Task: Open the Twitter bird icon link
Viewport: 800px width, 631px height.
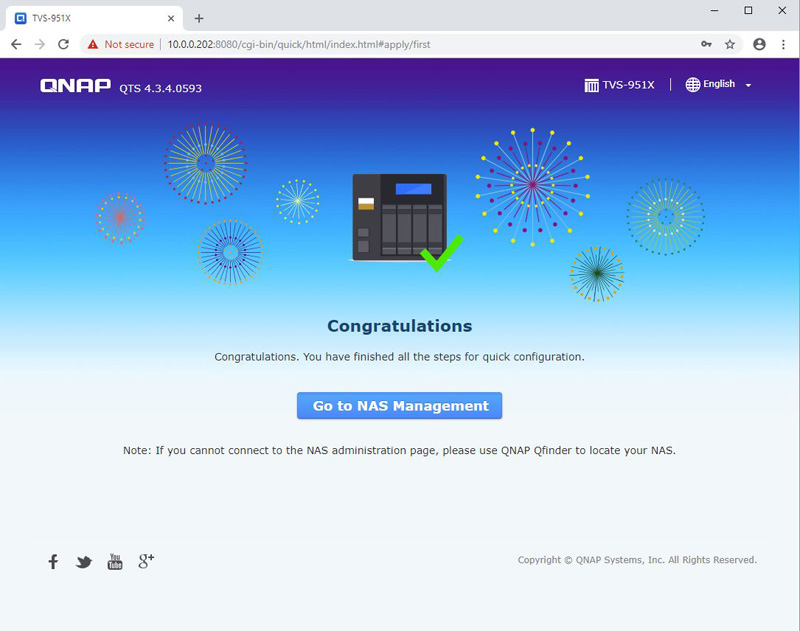Action: (x=84, y=562)
